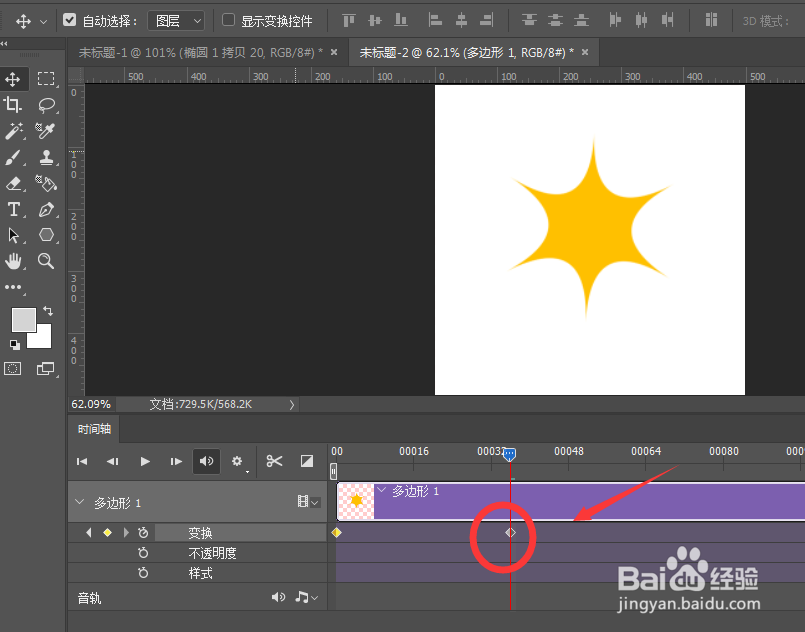This screenshot has height=632, width=805.
Task: Select the 时间轴 panel tab
Action: (93, 429)
